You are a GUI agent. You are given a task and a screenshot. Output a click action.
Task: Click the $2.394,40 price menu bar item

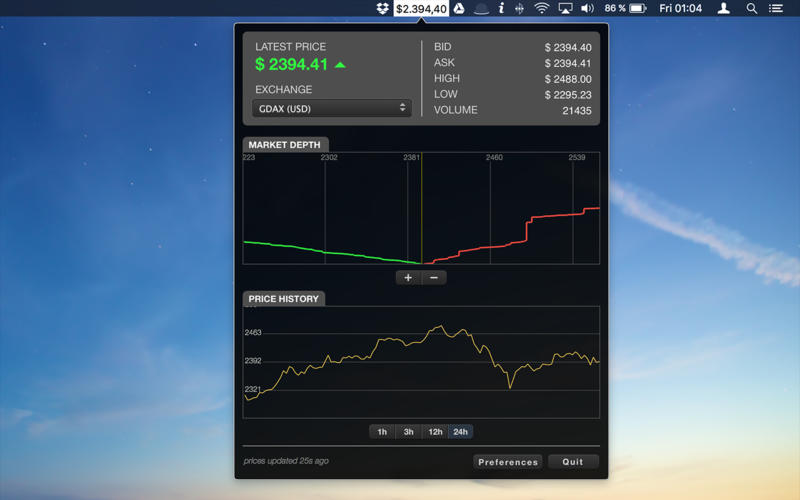click(421, 9)
